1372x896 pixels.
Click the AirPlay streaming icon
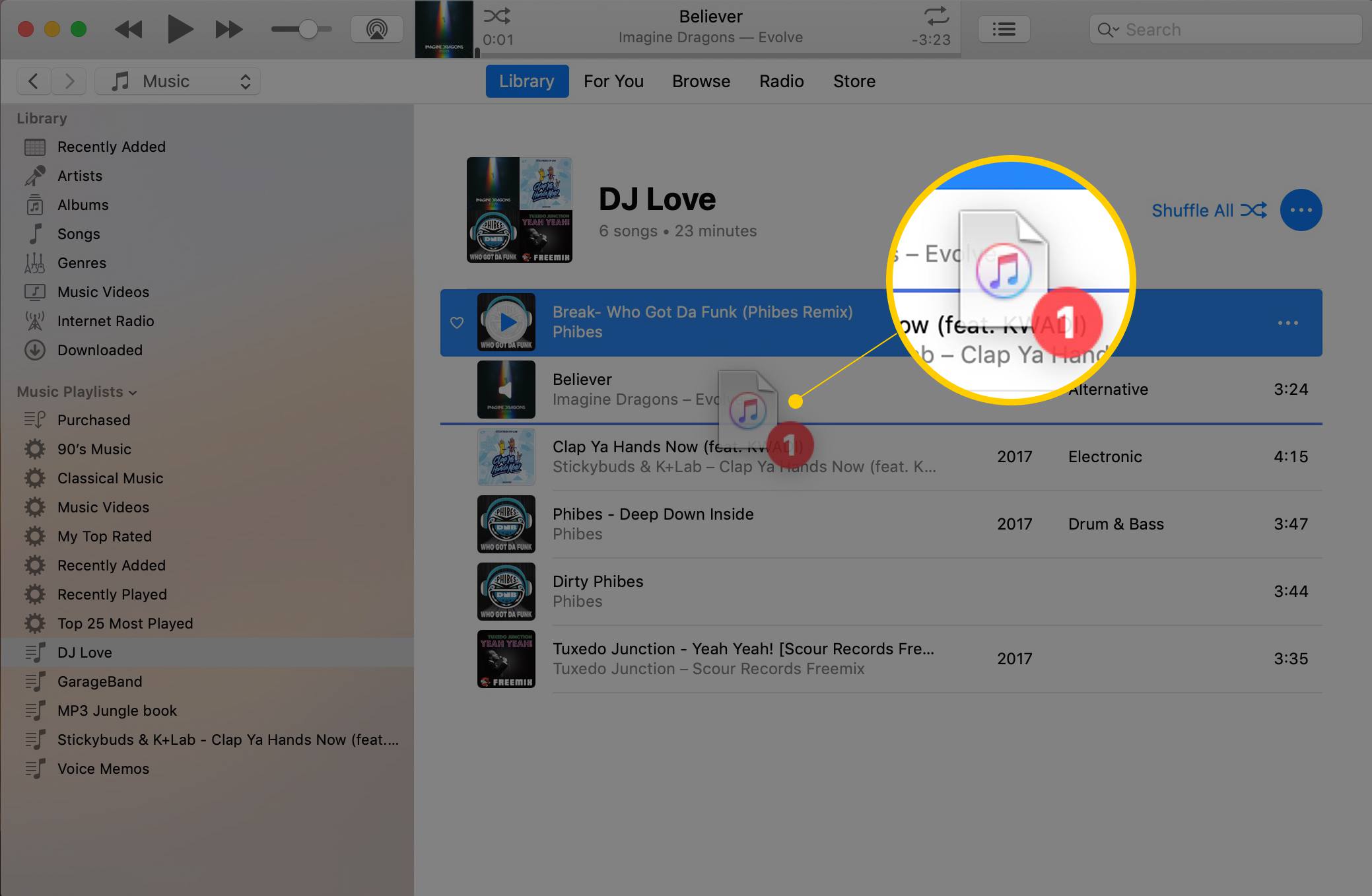375,29
